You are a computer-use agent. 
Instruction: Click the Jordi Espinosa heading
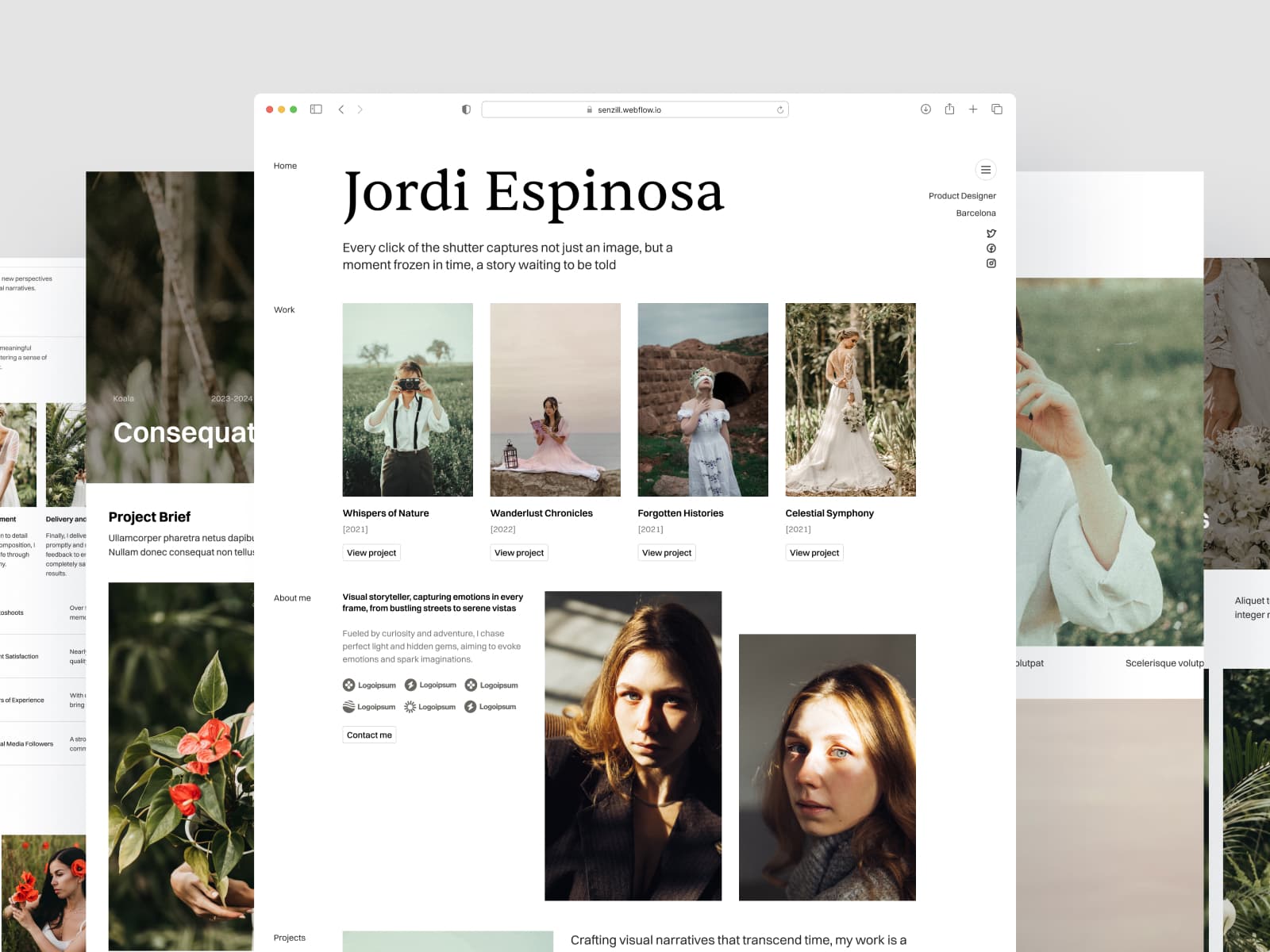(533, 193)
